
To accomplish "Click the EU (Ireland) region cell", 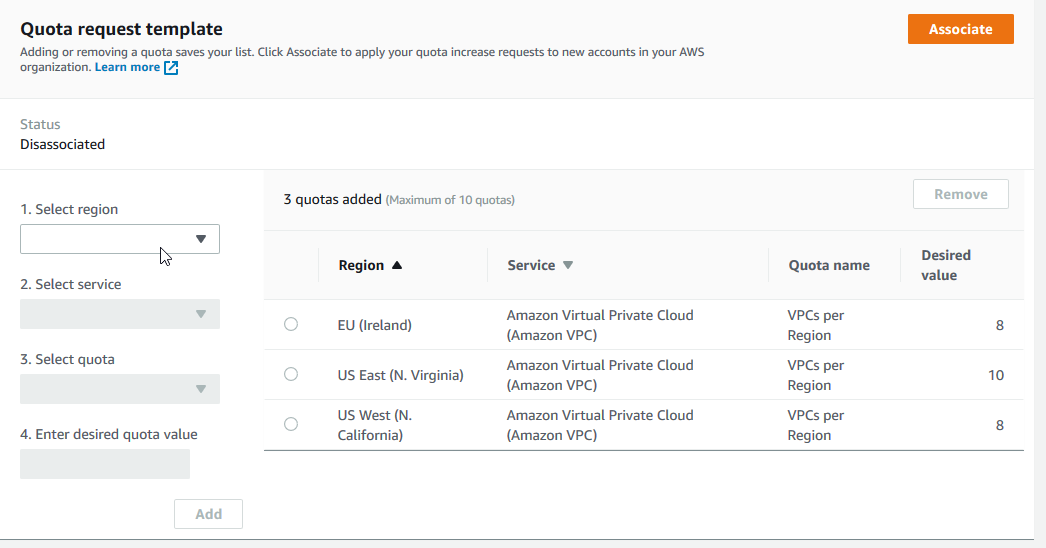I will 375,325.
